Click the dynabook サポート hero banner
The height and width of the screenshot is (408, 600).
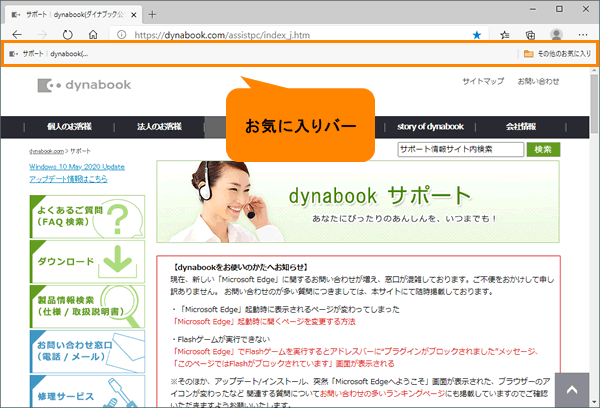coord(358,202)
